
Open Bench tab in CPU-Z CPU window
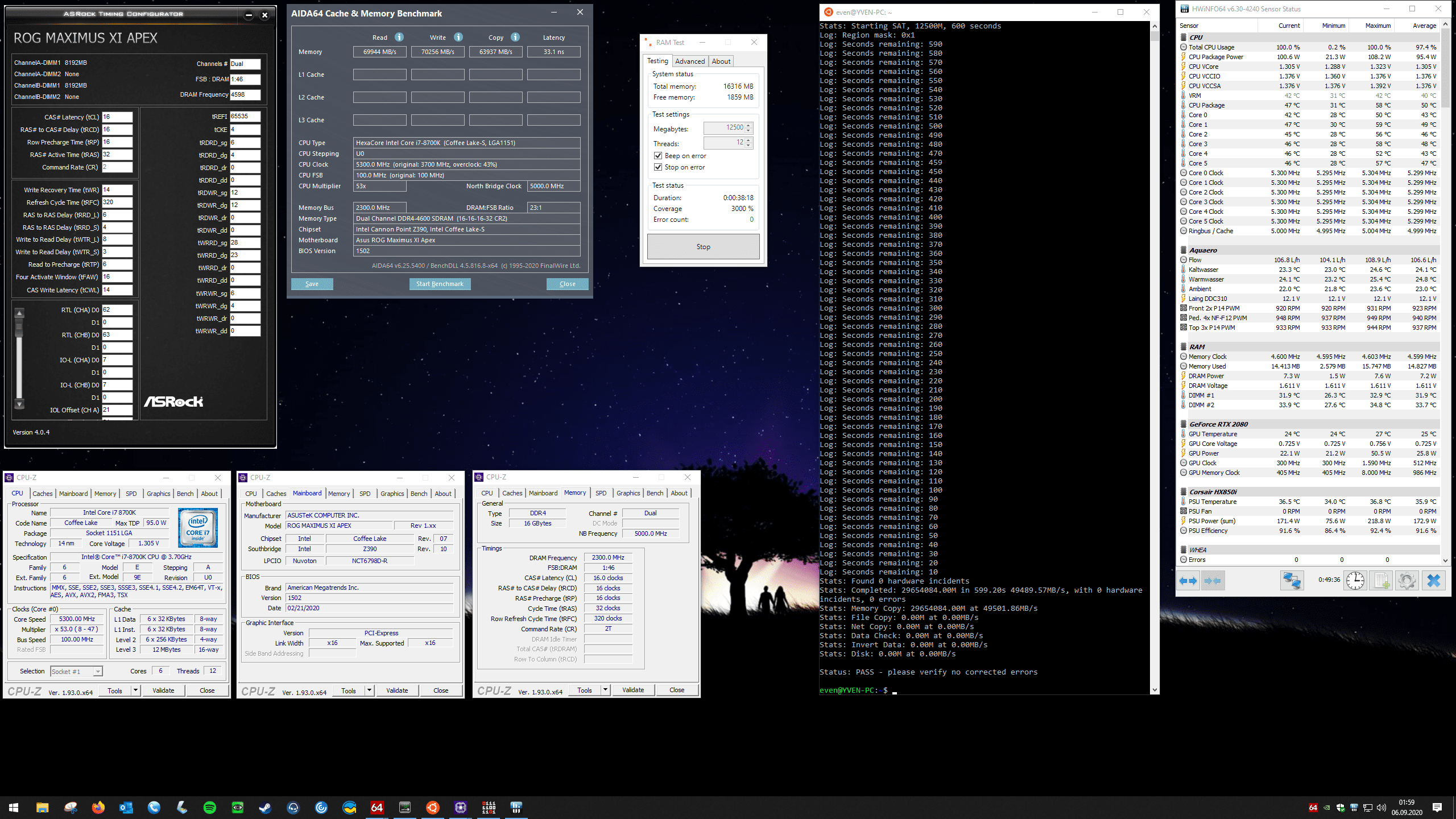[185, 494]
